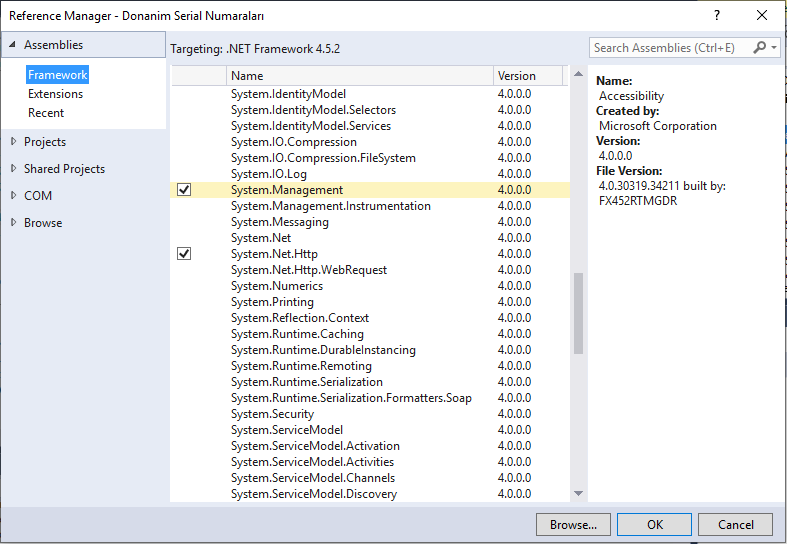Select System.ServiceModel.Activities row
The height and width of the screenshot is (544, 787).
tap(370, 462)
